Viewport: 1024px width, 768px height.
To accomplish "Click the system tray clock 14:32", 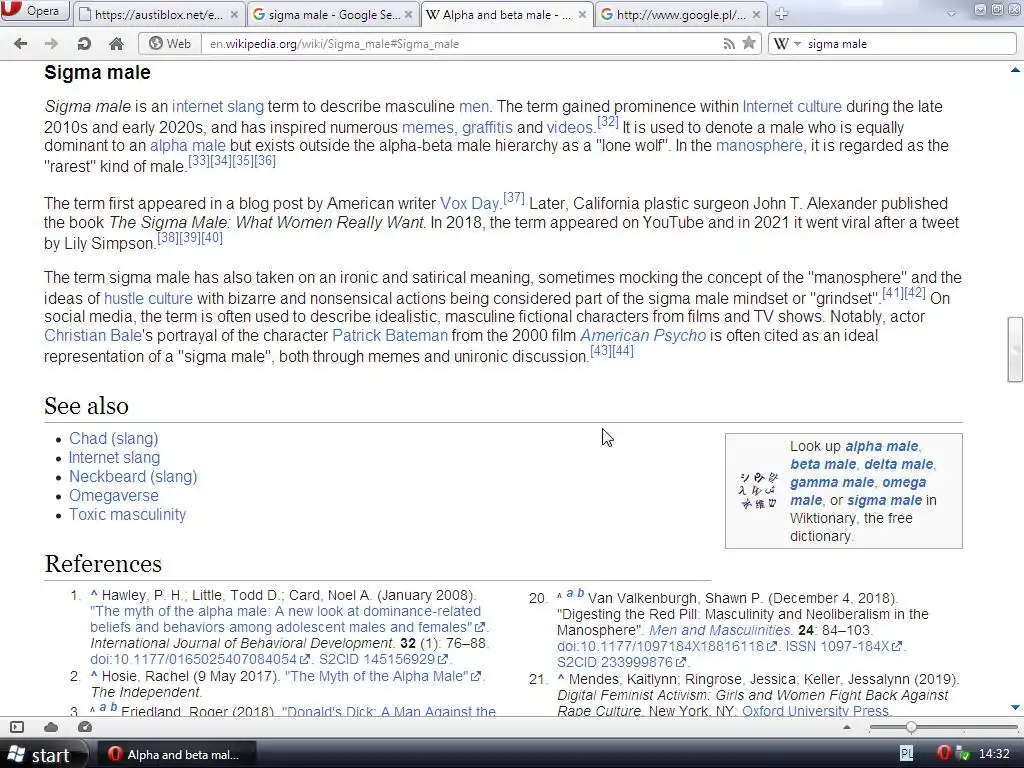I will [994, 754].
